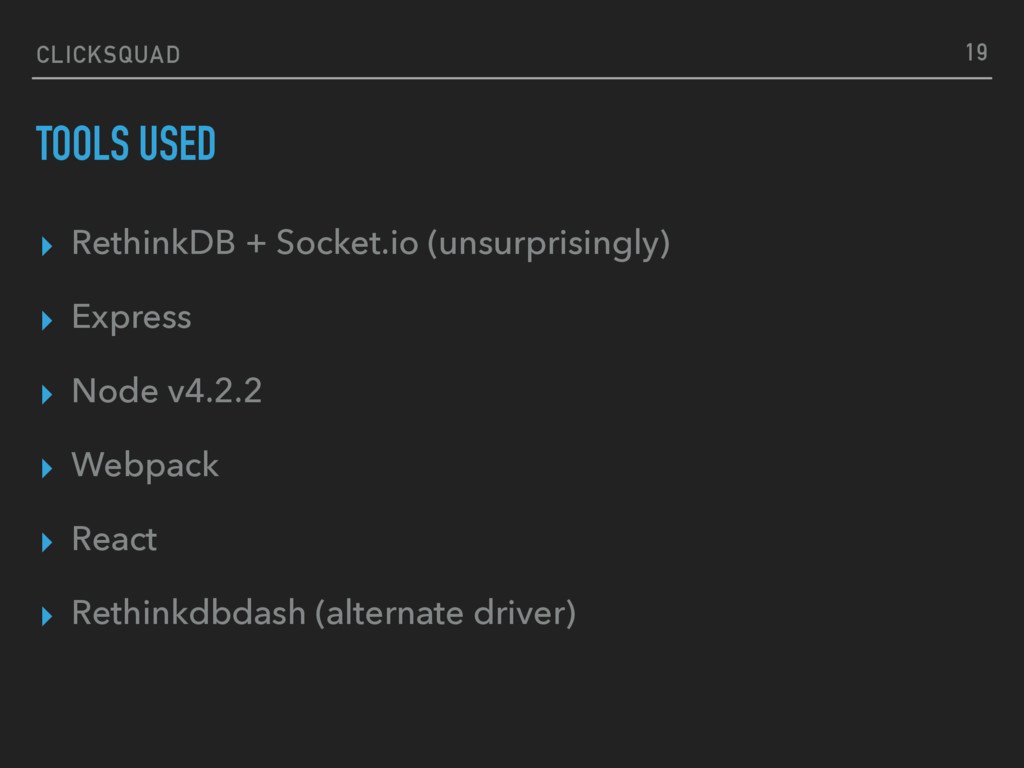Screen dimensions: 1024x768
Task: Click the plus sign between RethinkDB and Socket.io
Action: (256, 244)
